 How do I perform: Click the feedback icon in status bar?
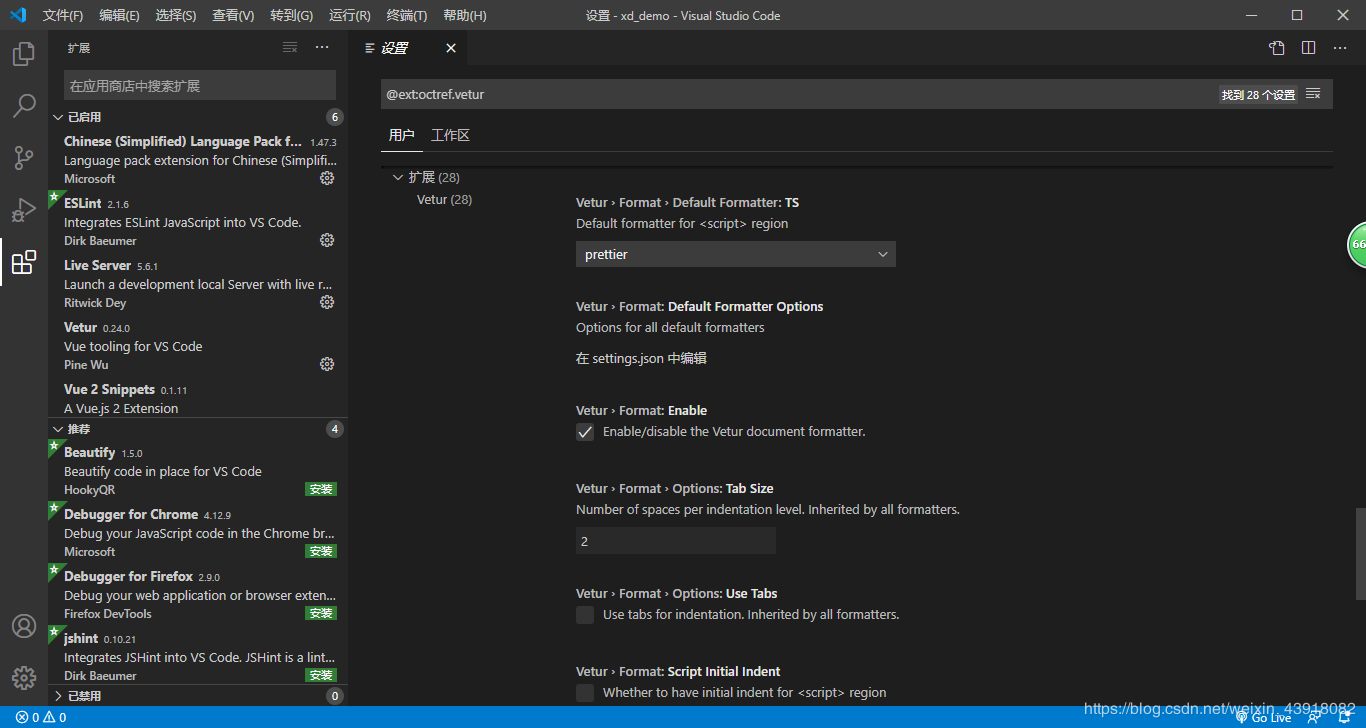pos(1314,717)
